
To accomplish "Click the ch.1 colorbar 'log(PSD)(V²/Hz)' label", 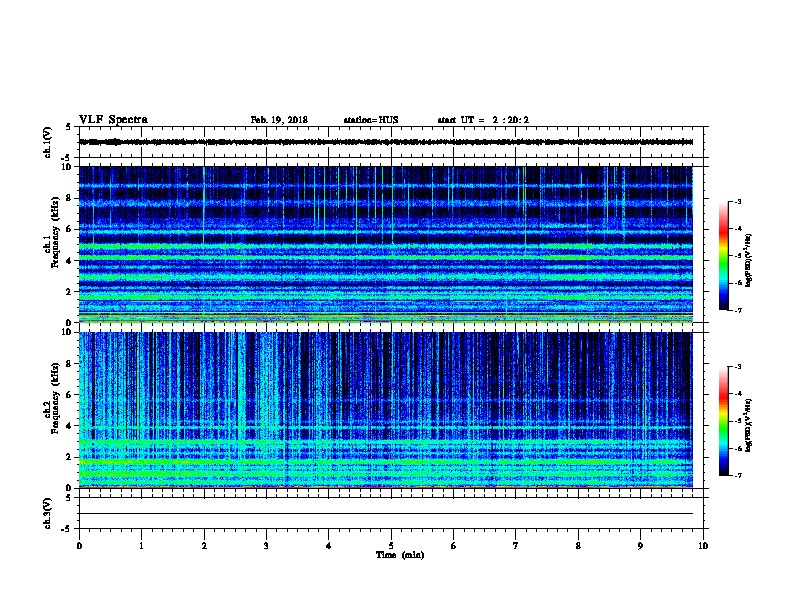I will [x=748, y=260].
